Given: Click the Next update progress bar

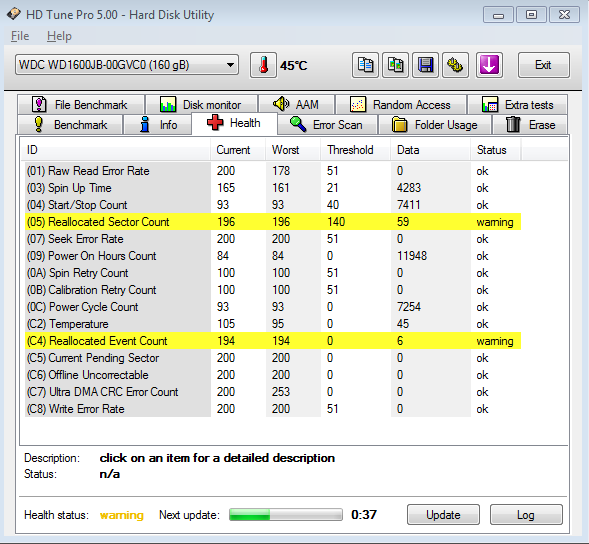Looking at the screenshot, I should click(x=286, y=514).
